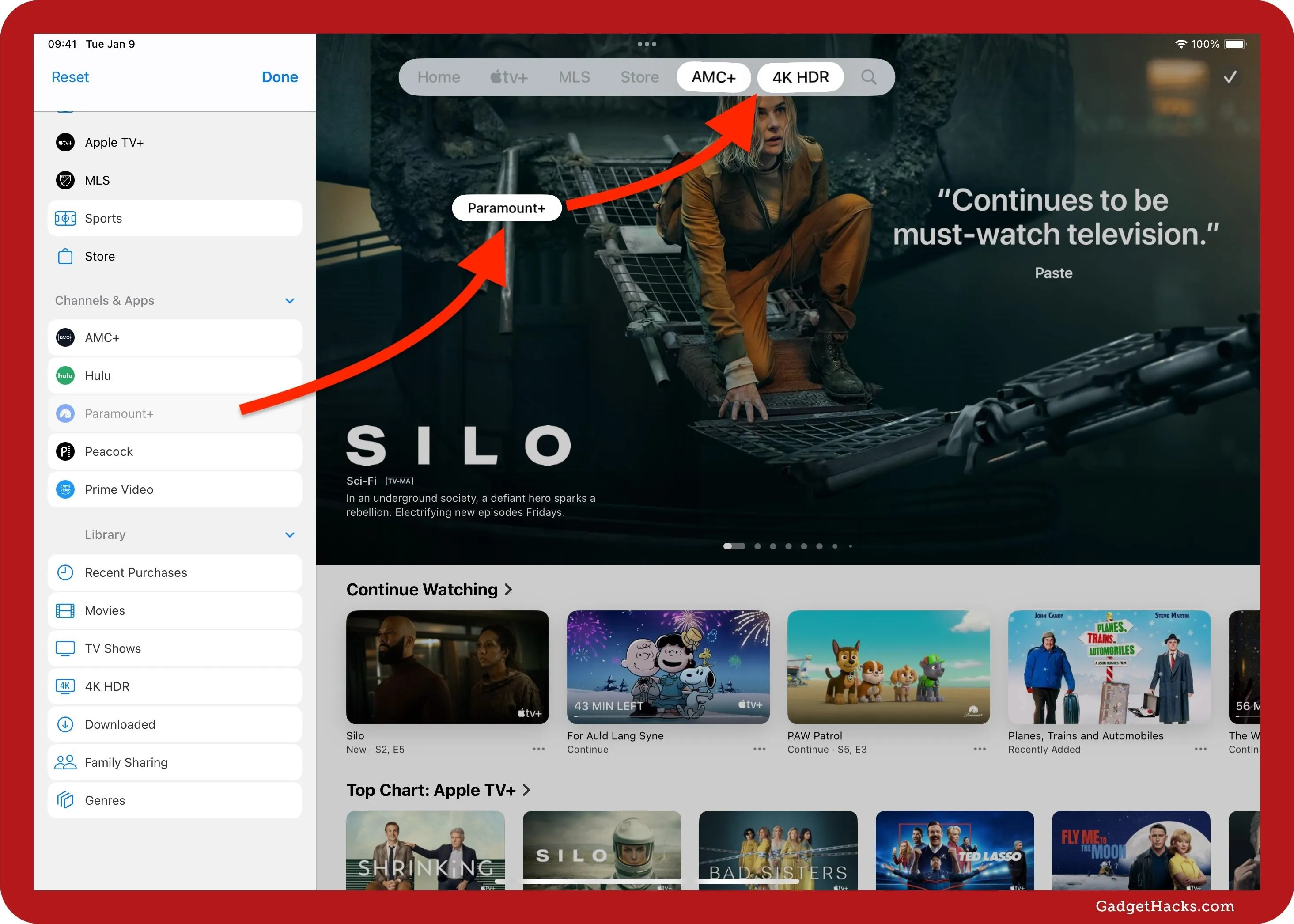This screenshot has width=1294, height=924.
Task: Click the Family Sharing people icon
Action: [x=65, y=763]
